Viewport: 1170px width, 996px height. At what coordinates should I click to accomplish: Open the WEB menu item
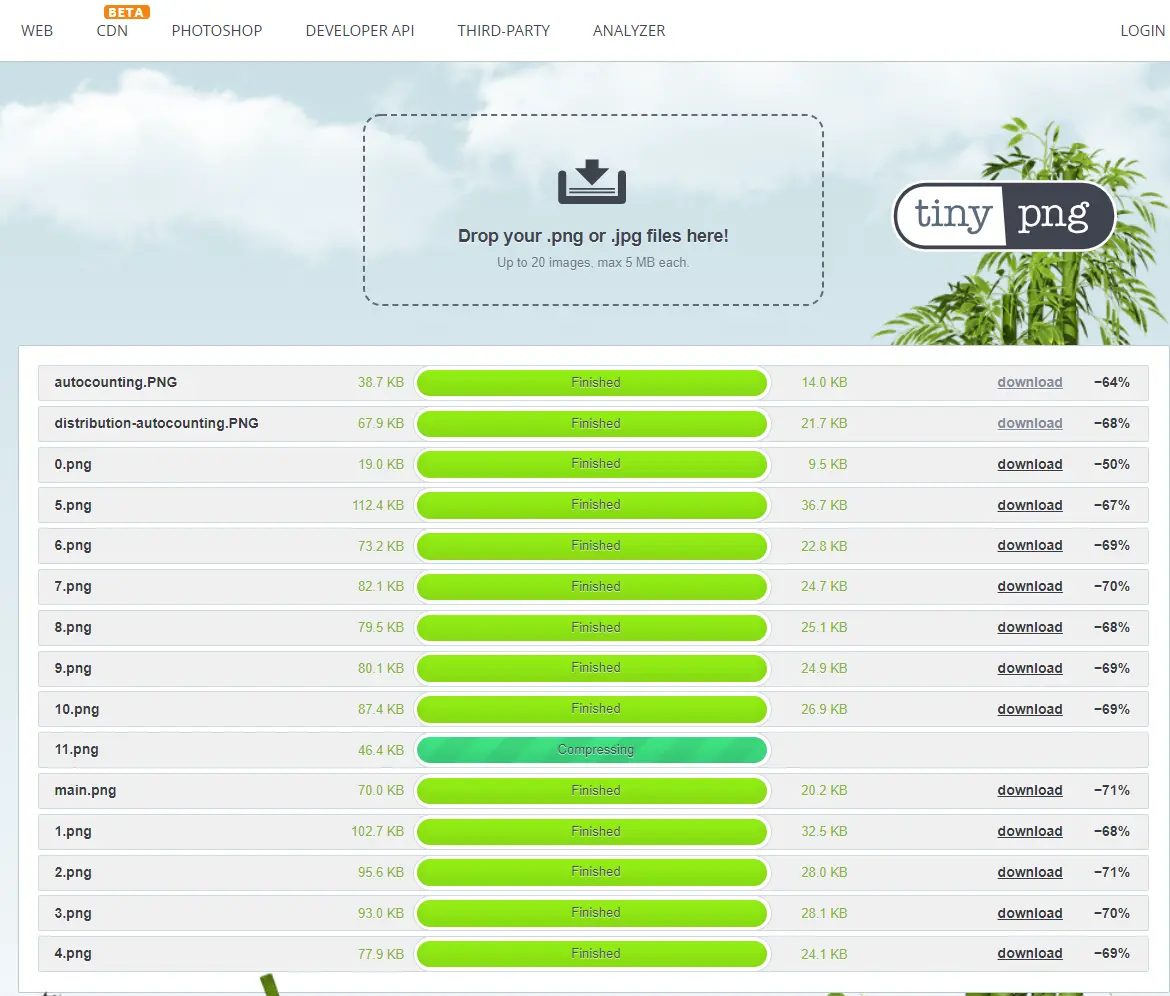click(37, 31)
